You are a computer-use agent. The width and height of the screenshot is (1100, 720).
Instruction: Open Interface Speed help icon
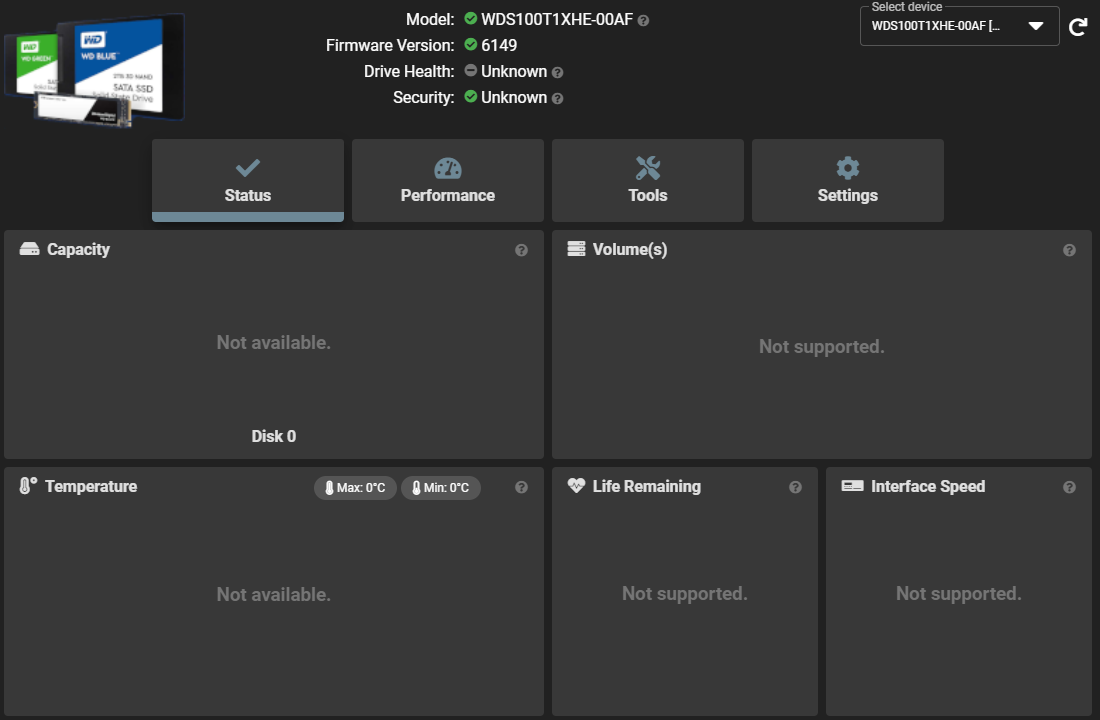1069,487
